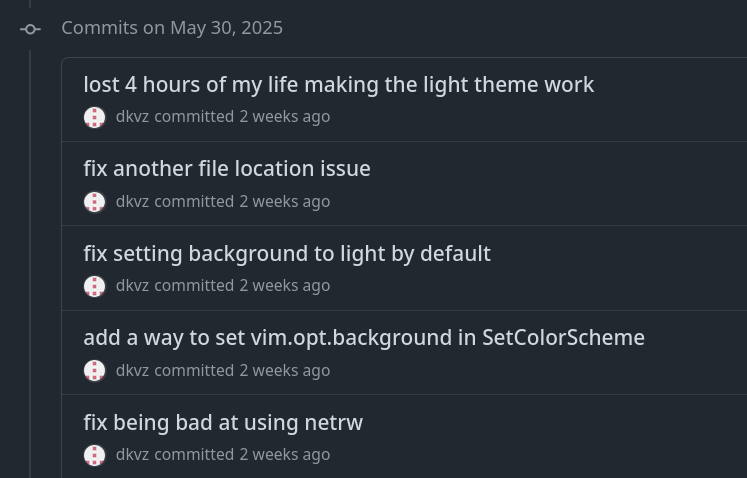Image resolution: width=747 pixels, height=478 pixels.
Task: Click "2 weeks ago" on netrw commit
Action: 284,455
